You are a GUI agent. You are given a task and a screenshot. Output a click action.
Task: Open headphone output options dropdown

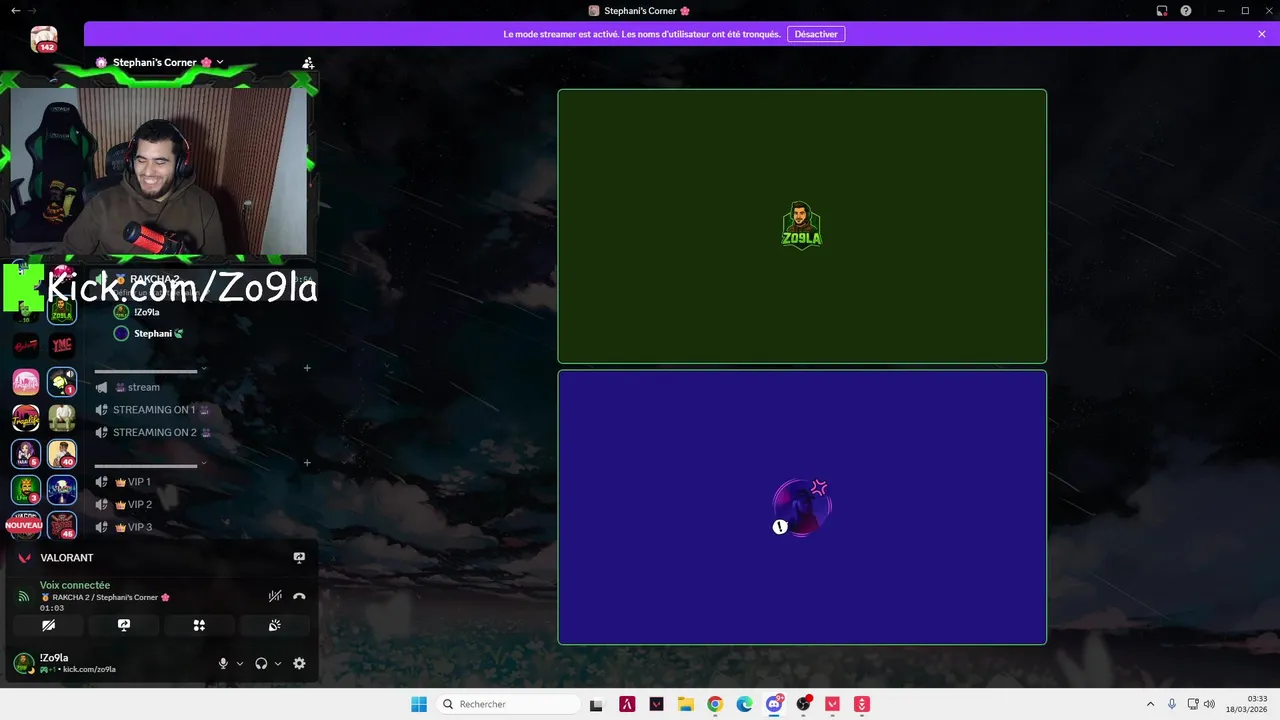pos(278,663)
